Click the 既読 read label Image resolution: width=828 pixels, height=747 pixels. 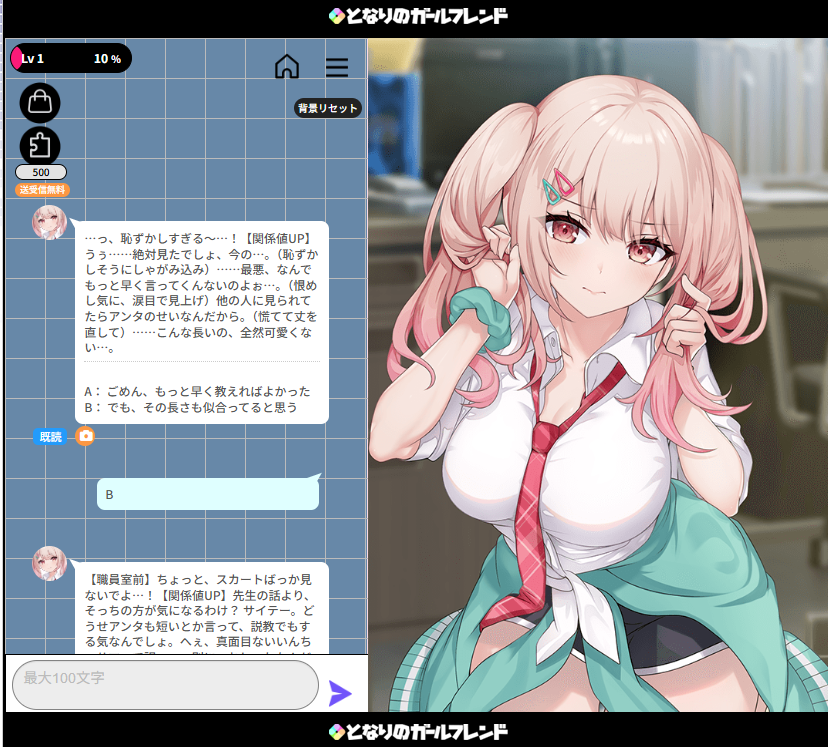click(50, 437)
